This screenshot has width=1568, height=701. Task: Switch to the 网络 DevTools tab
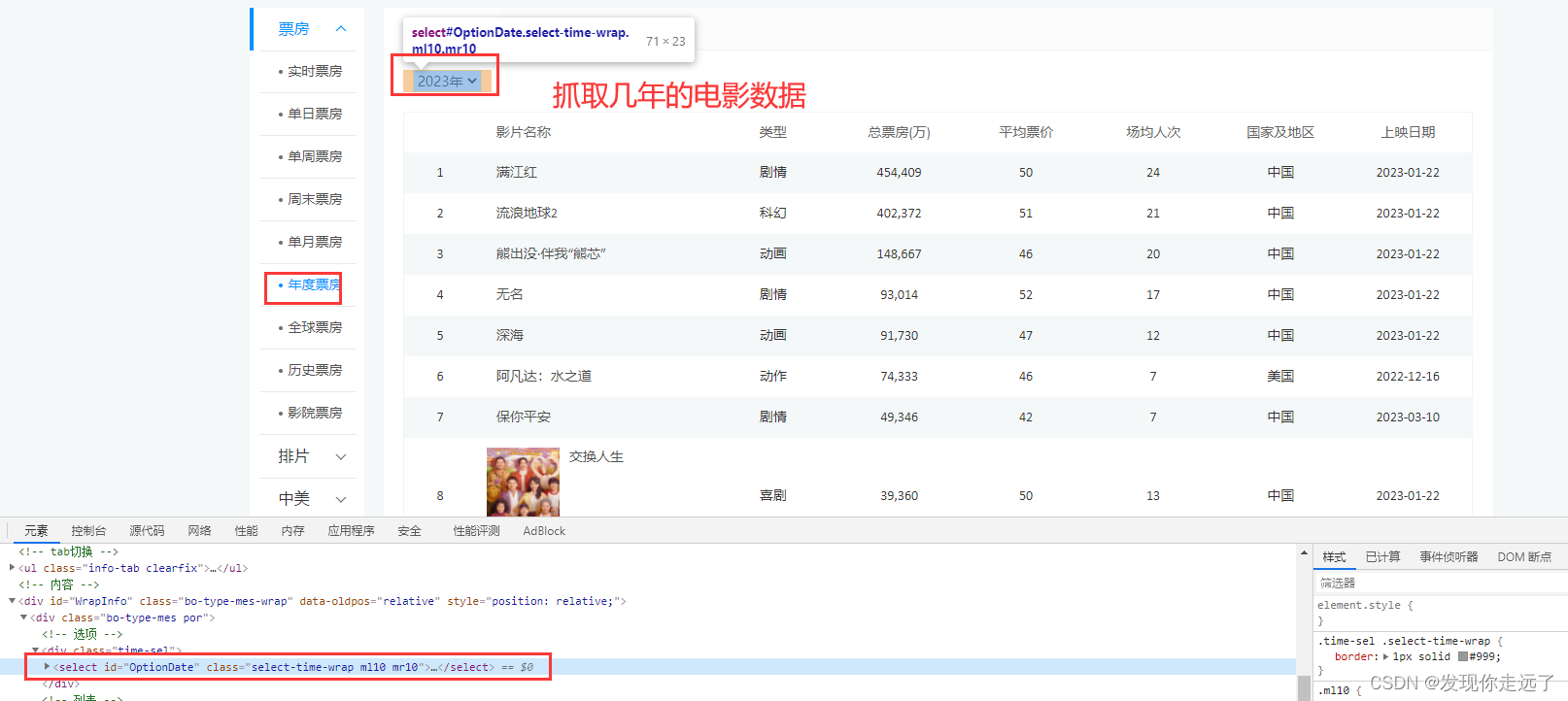pyautogui.click(x=199, y=531)
